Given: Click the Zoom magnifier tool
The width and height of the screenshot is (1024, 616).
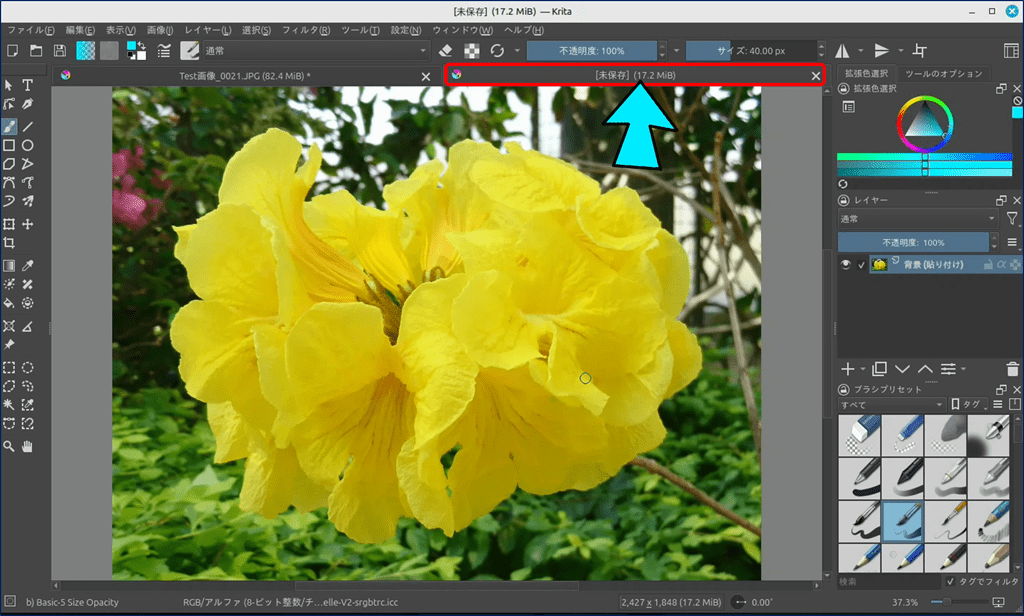Looking at the screenshot, I should point(9,445).
